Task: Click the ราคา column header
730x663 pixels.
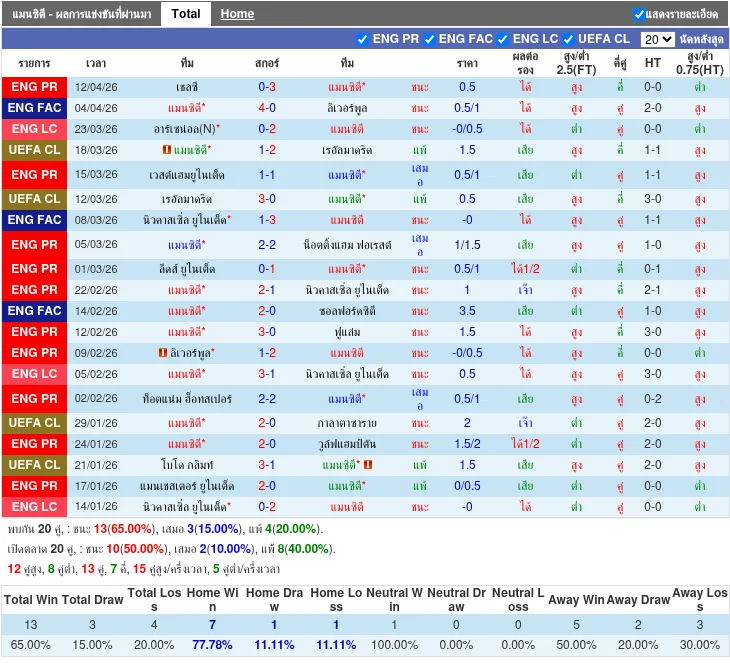Action: [x=467, y=62]
